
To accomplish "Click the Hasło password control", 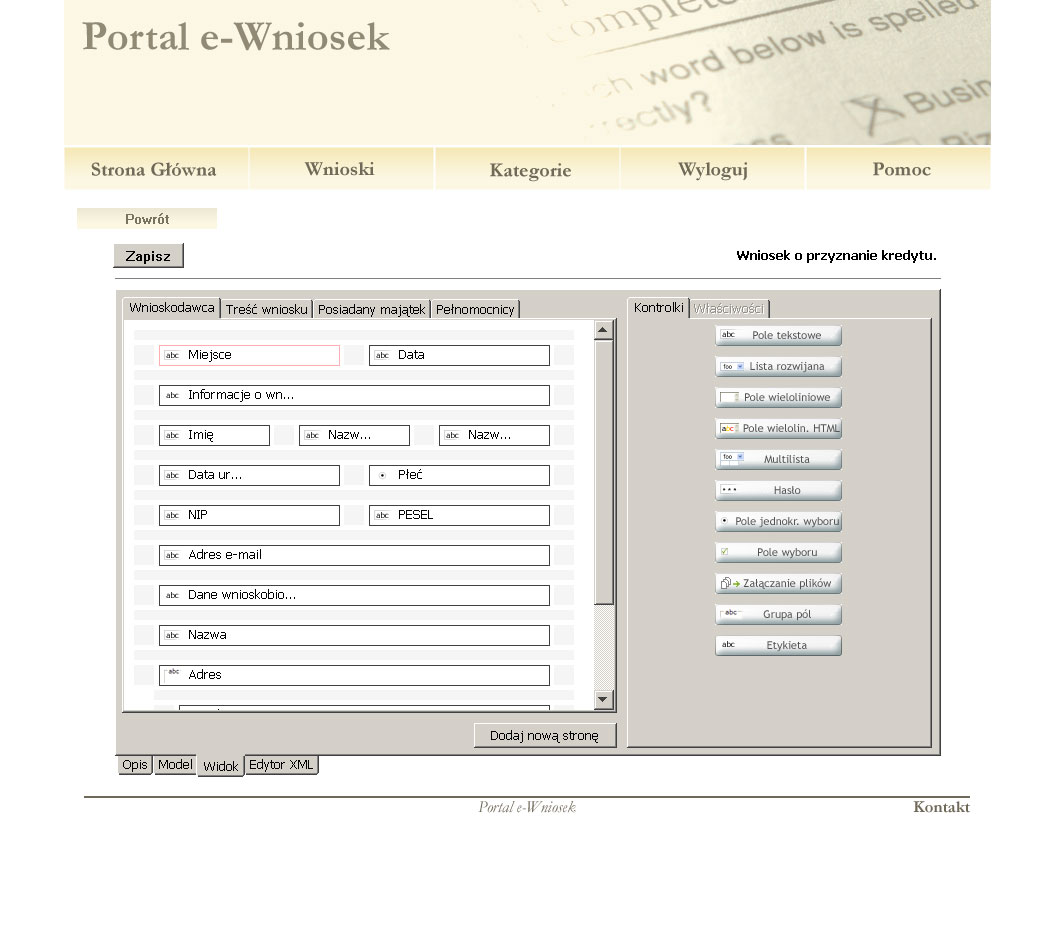I will [x=778, y=490].
